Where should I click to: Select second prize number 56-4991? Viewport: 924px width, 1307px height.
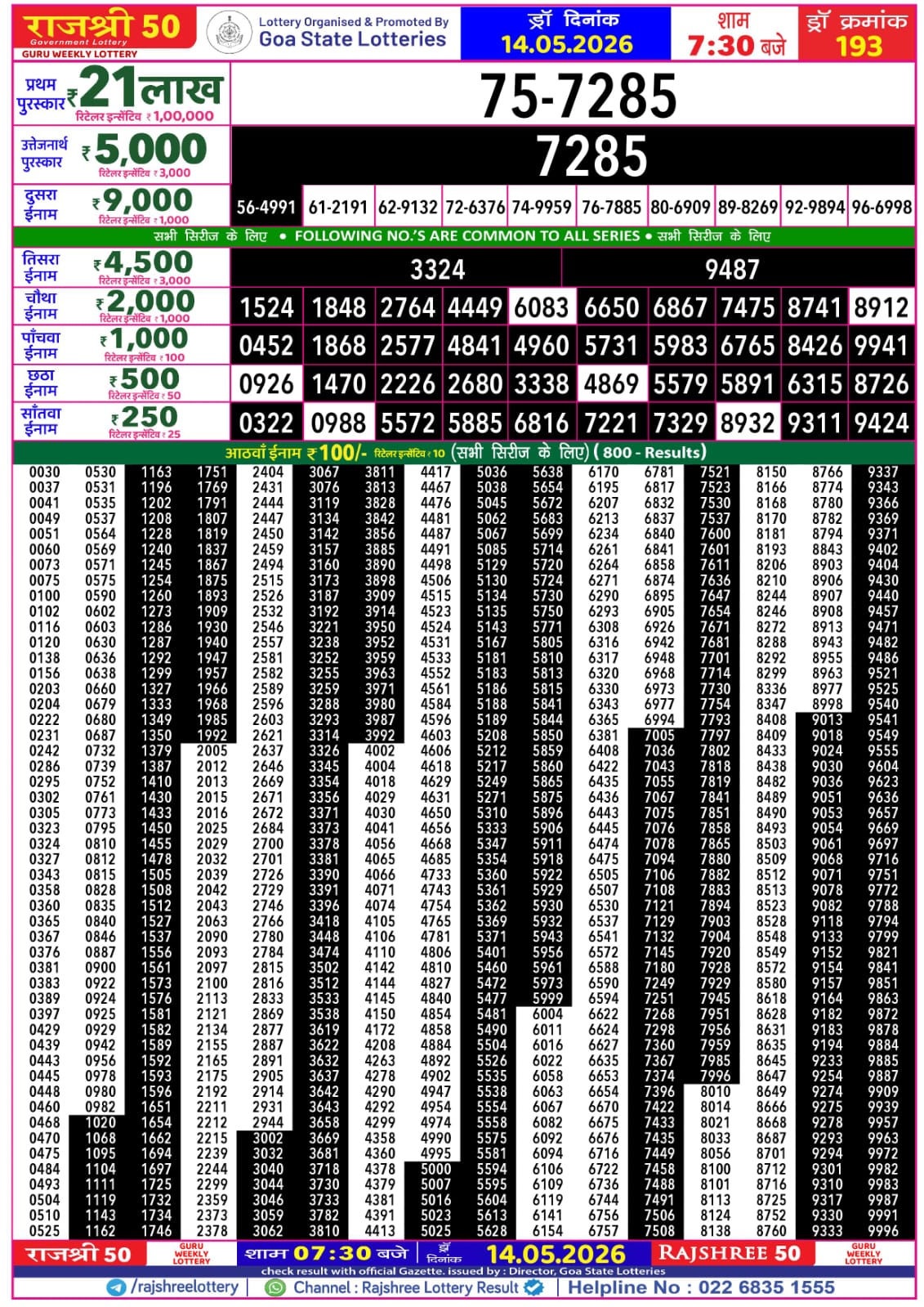pos(266,207)
